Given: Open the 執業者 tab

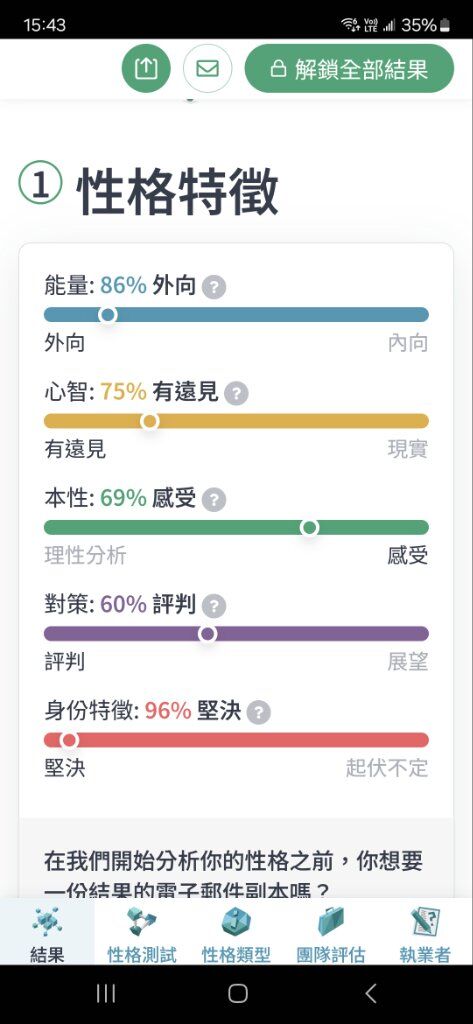Looking at the screenshot, I should click(x=425, y=932).
